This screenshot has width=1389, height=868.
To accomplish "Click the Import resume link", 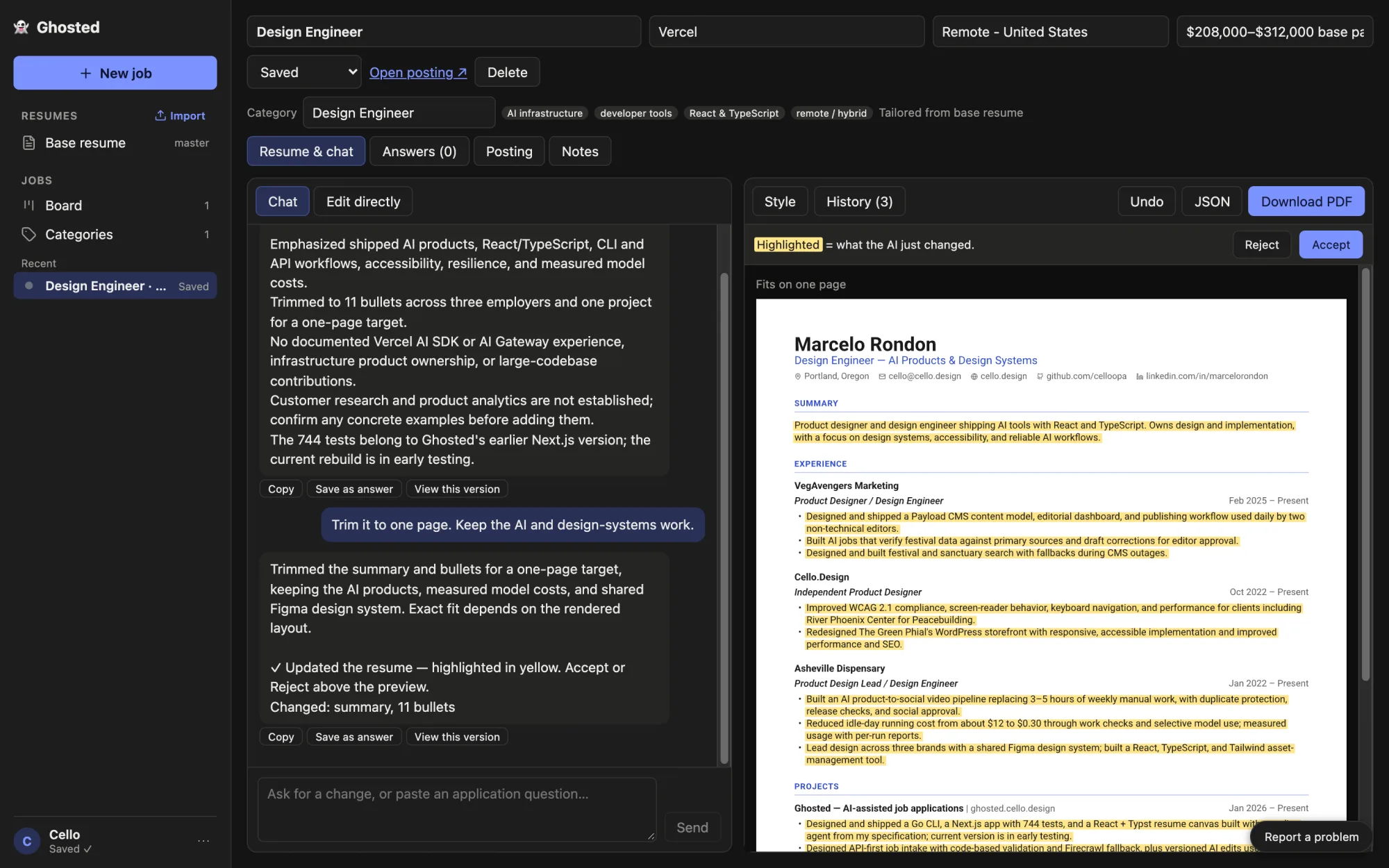I will (x=180, y=115).
